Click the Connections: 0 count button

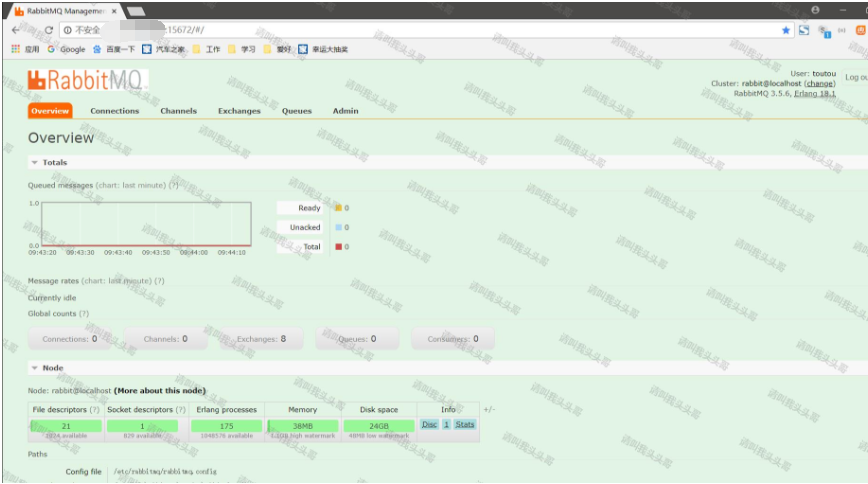pos(70,339)
